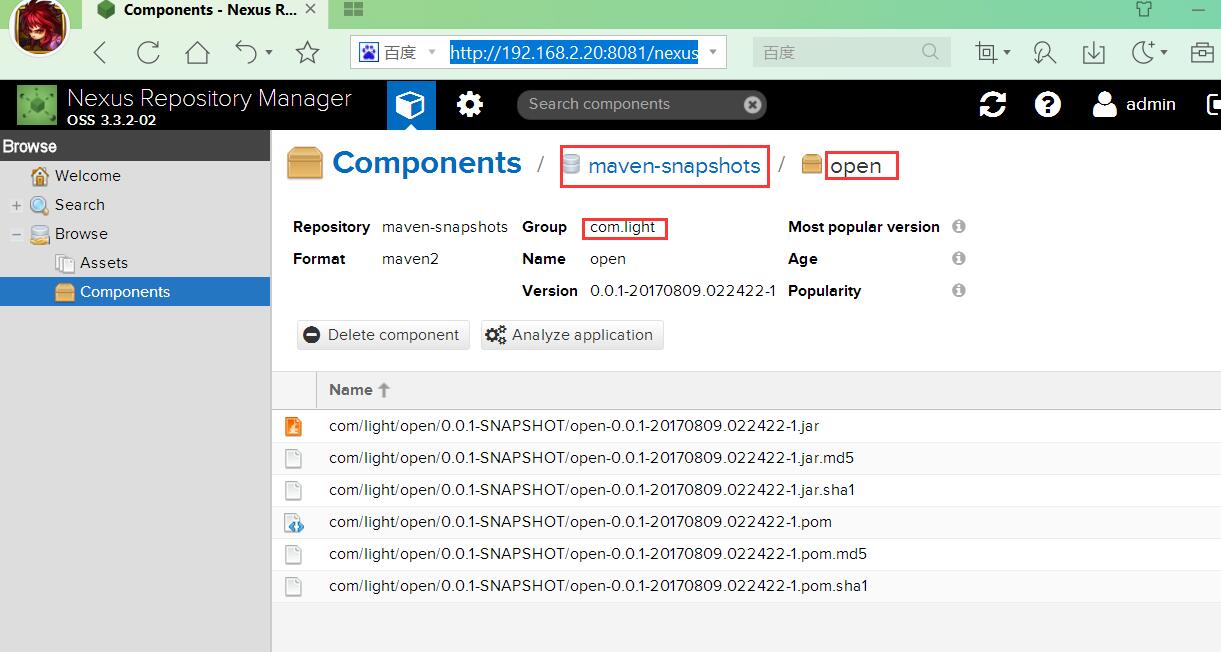The width and height of the screenshot is (1221, 652).
Task: Go to the browser home page icon
Action: 197,52
